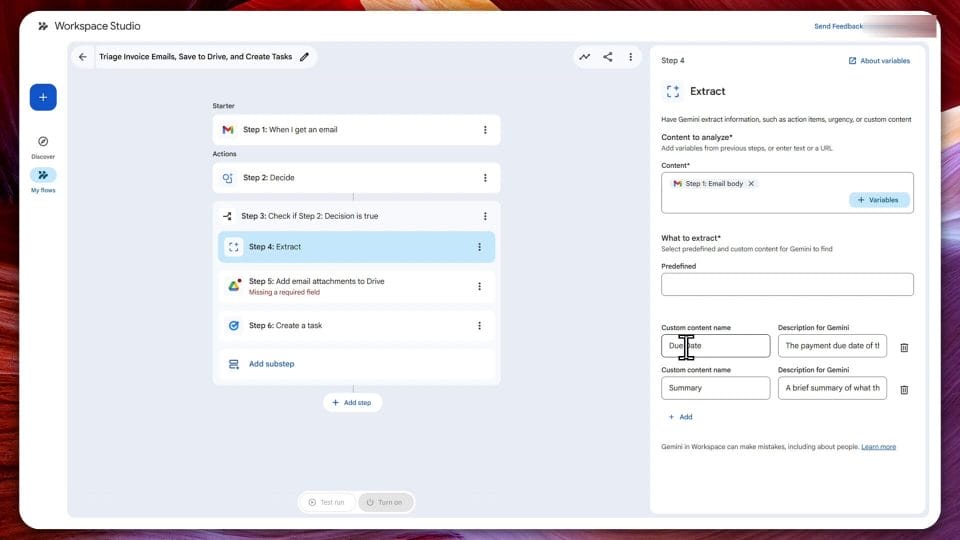Click the brief summary description field
The height and width of the screenshot is (540, 960).
point(832,388)
